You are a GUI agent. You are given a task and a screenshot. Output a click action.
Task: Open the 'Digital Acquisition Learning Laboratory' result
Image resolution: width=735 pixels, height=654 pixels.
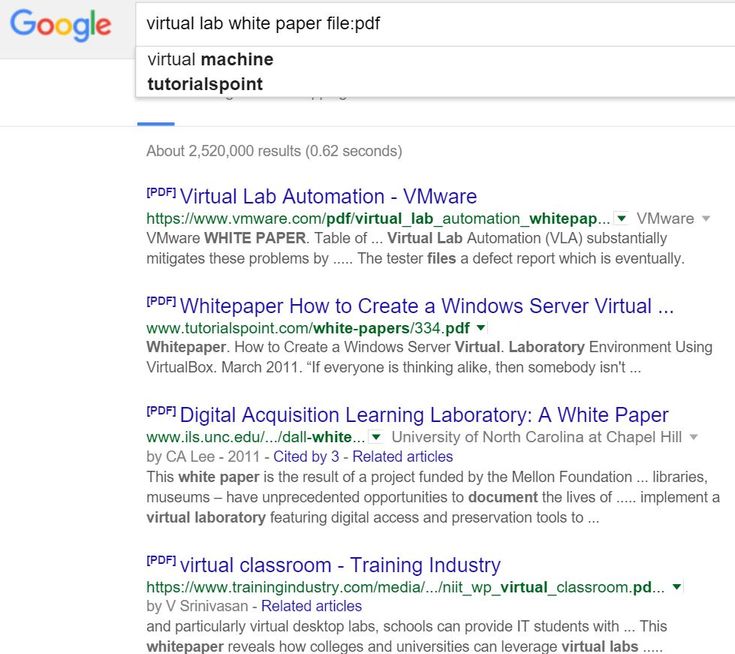pyautogui.click(x=424, y=415)
